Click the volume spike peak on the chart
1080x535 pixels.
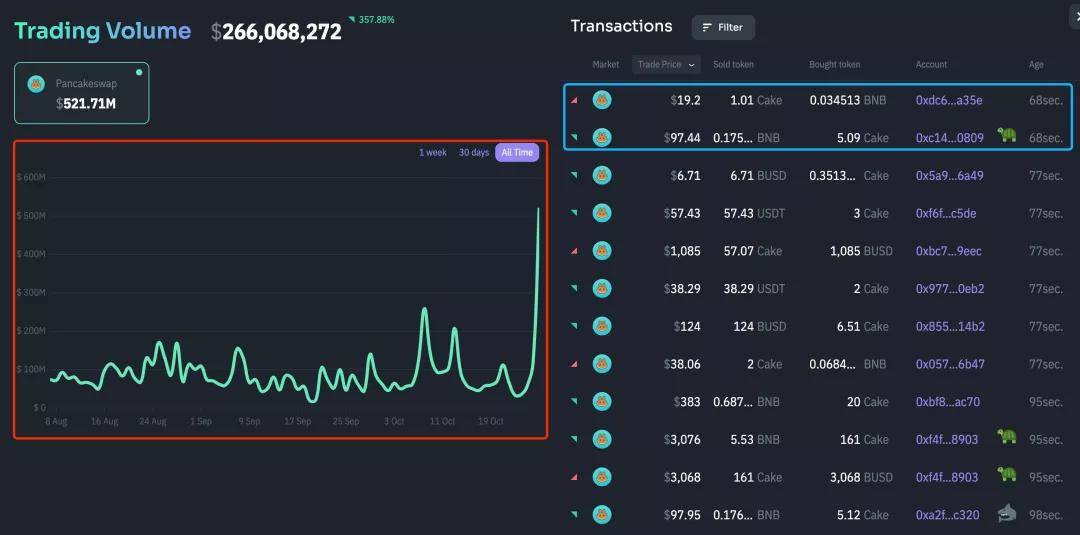[539, 209]
